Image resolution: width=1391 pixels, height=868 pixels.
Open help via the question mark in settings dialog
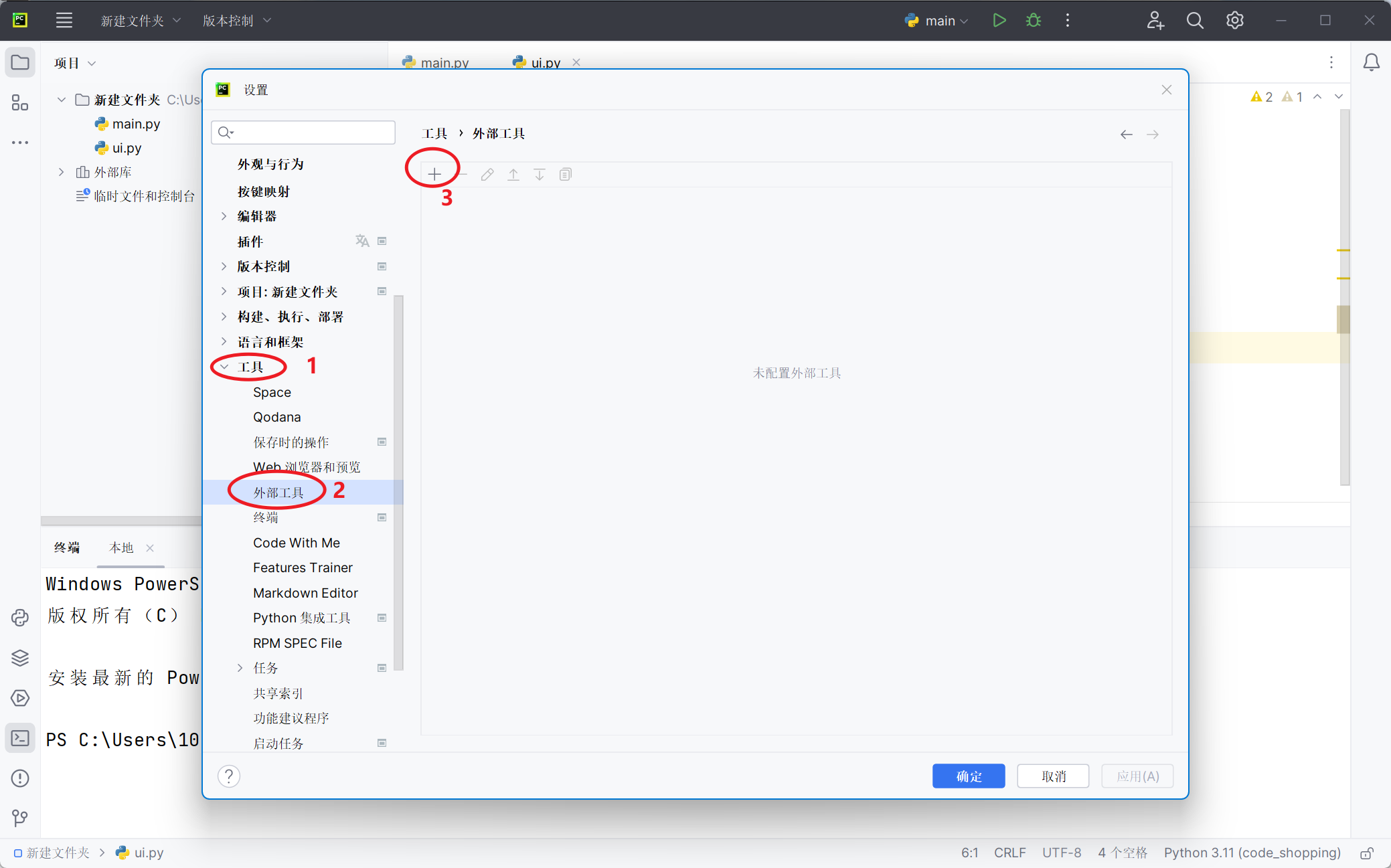tap(229, 776)
